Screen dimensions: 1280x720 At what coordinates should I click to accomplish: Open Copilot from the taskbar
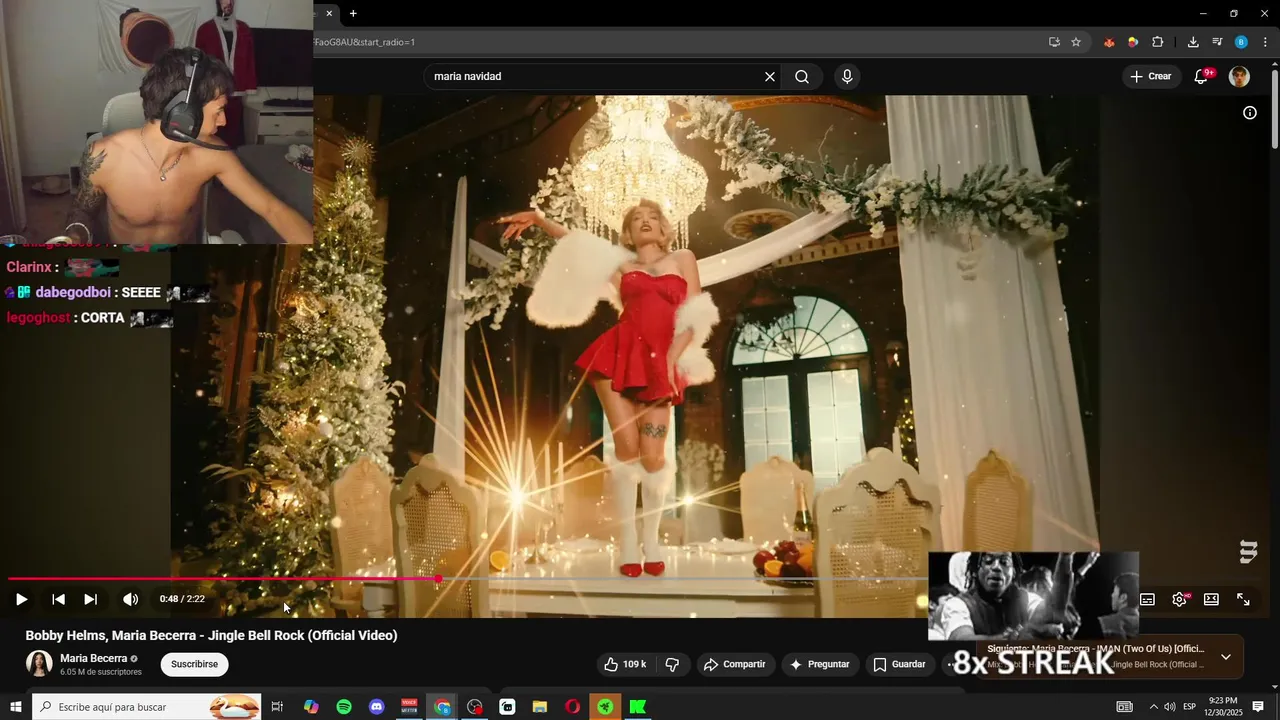point(311,707)
